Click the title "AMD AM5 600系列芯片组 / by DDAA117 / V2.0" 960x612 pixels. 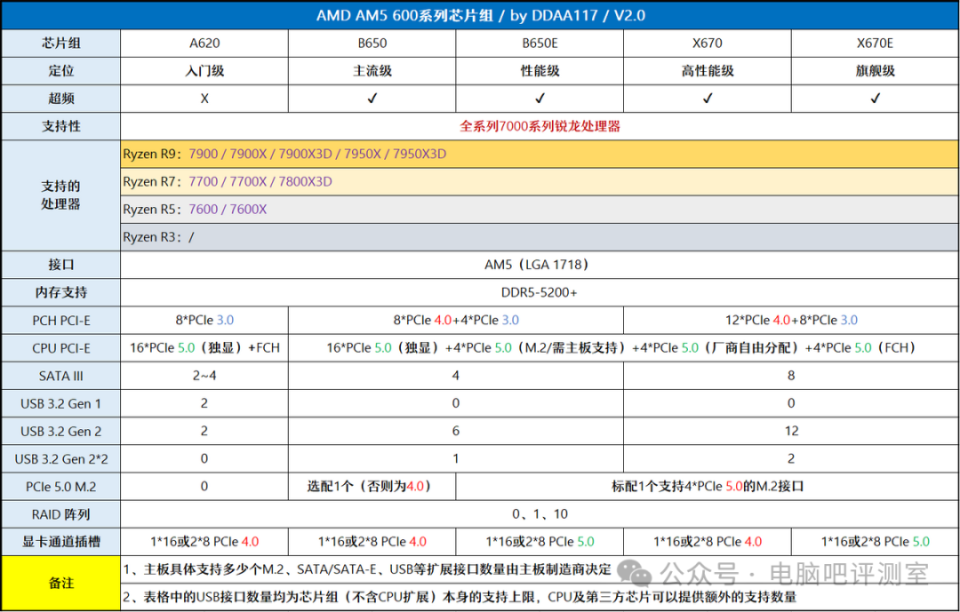480,15
